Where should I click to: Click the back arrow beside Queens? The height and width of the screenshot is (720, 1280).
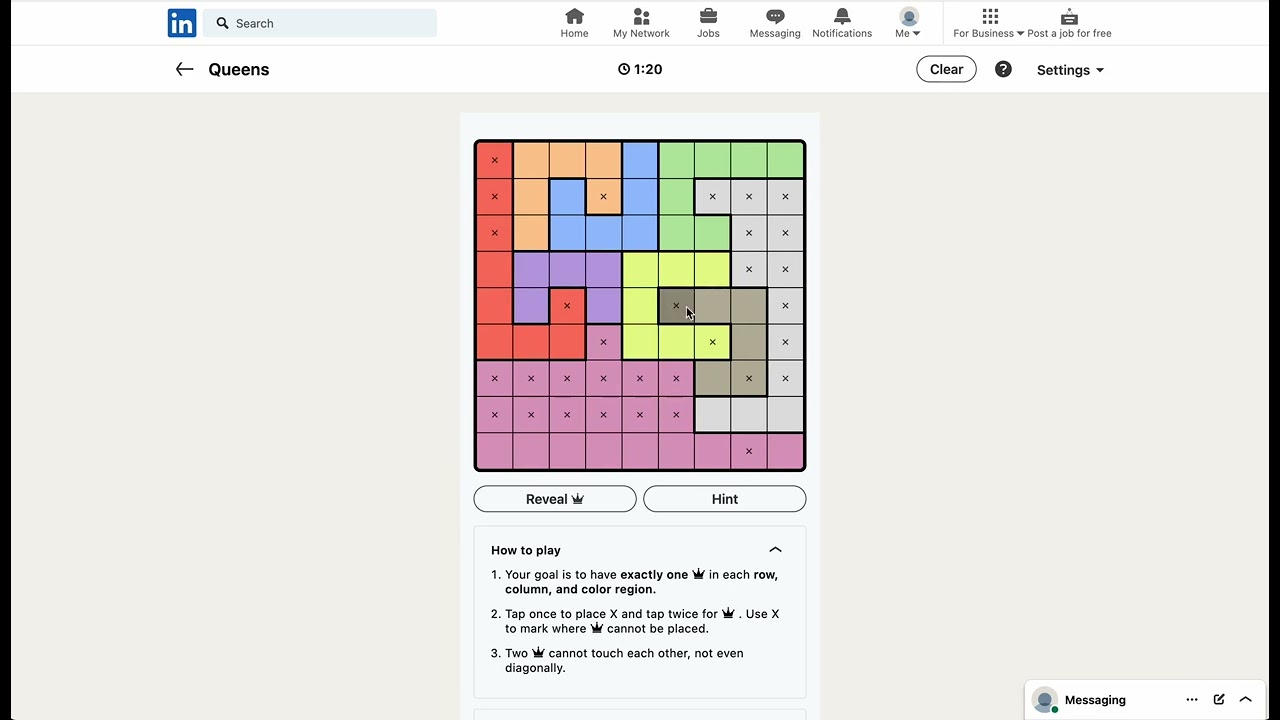tap(184, 69)
